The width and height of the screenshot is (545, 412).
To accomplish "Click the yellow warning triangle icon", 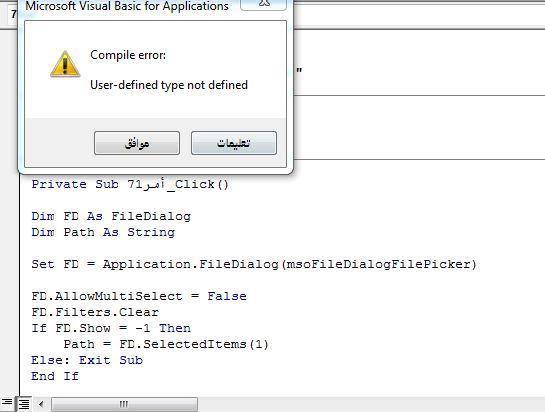I will [65, 64].
